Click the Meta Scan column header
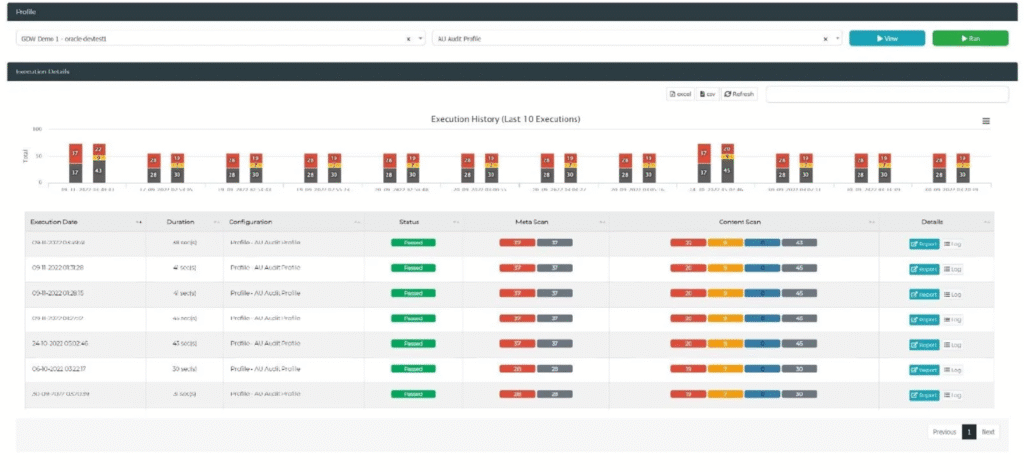Image resolution: width=1024 pixels, height=472 pixels. [536, 223]
